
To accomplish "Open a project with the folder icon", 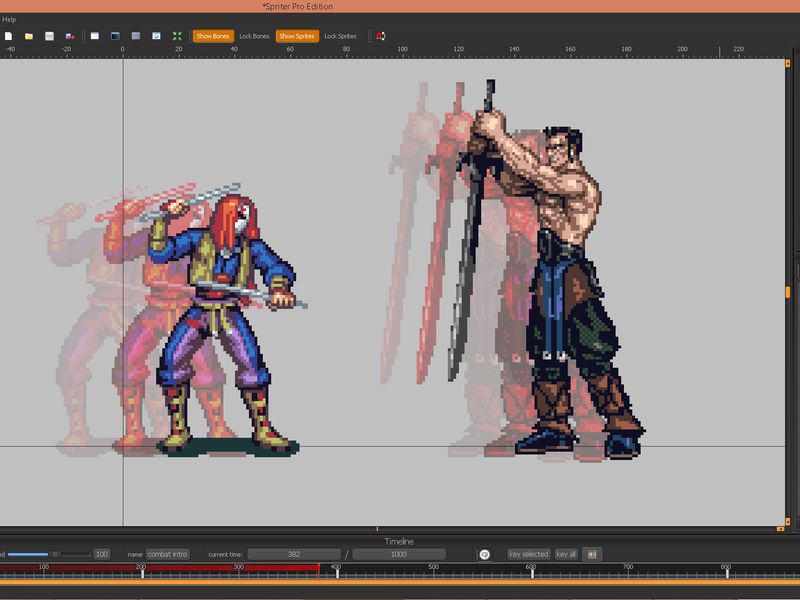I will pos(29,36).
